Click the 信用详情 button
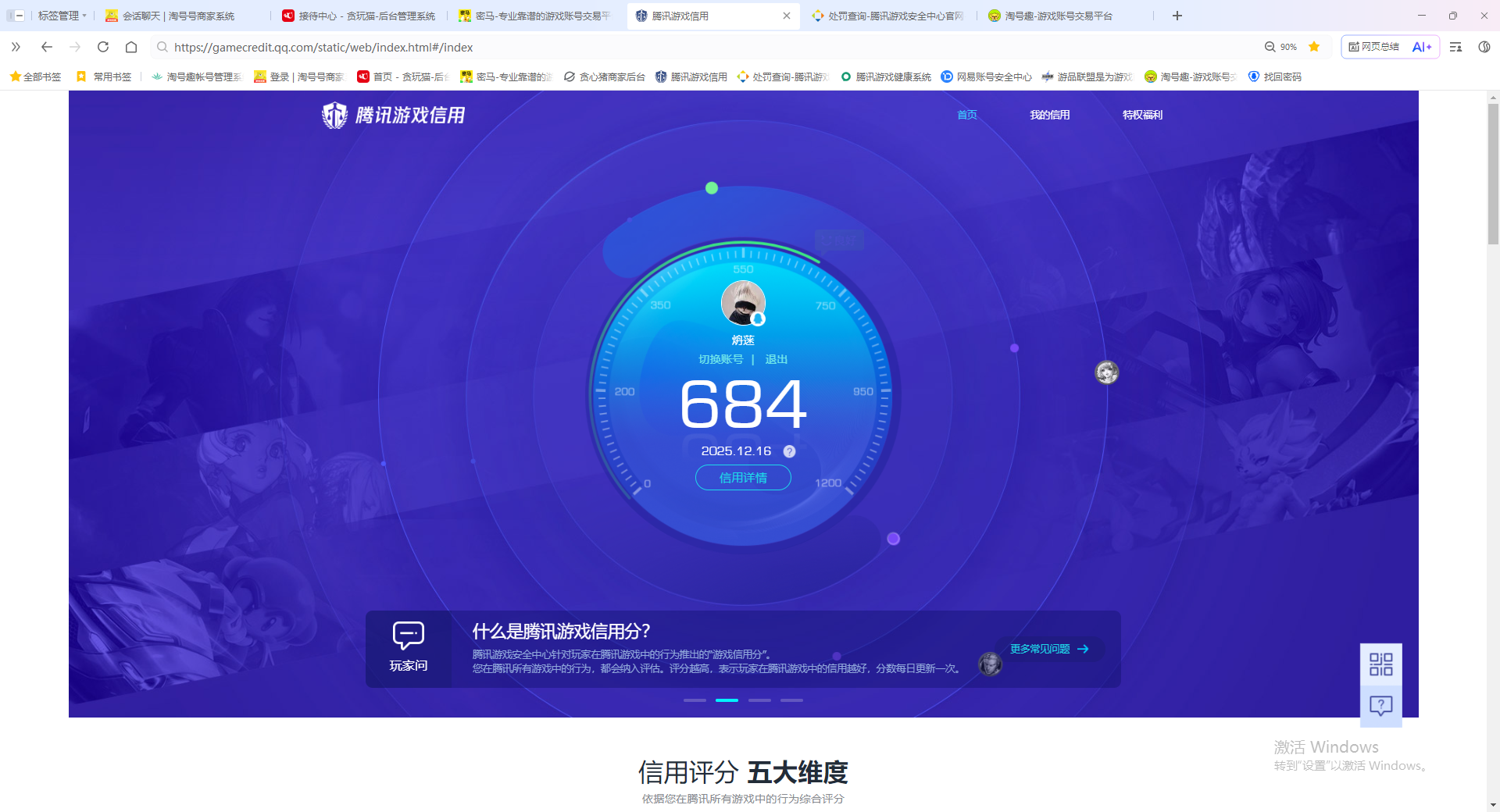This screenshot has width=1500, height=812. coord(743,477)
